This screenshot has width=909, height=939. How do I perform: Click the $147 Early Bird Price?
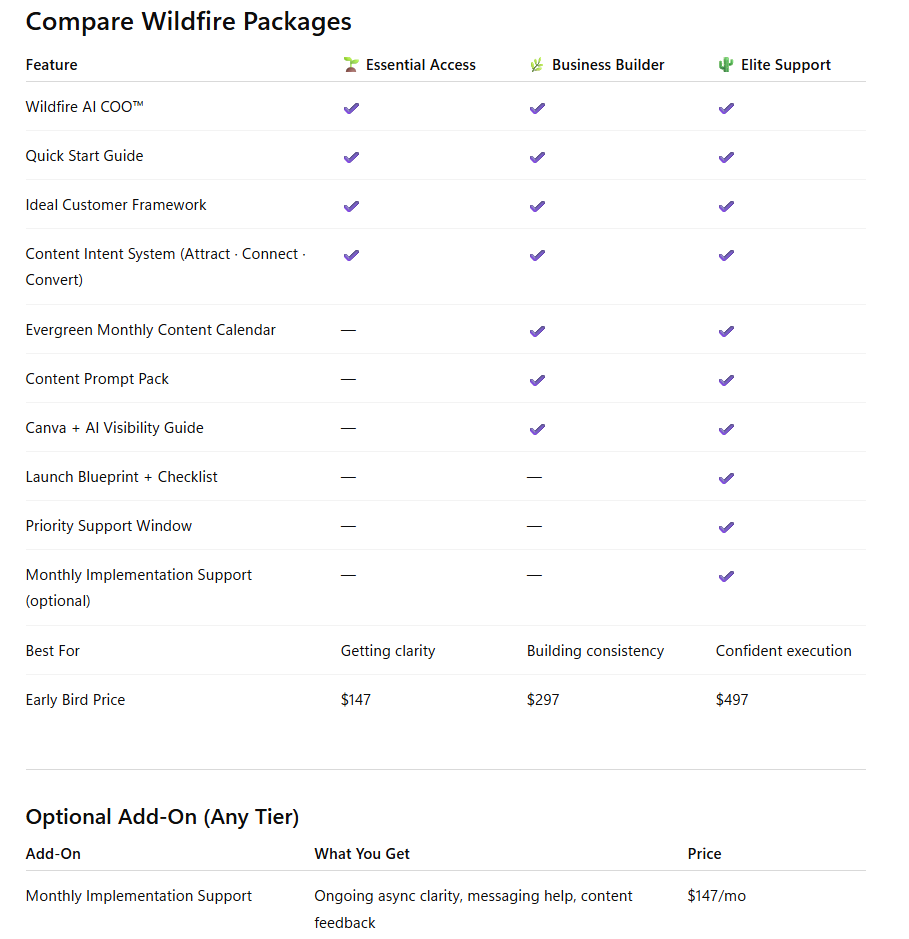pyautogui.click(x=356, y=700)
